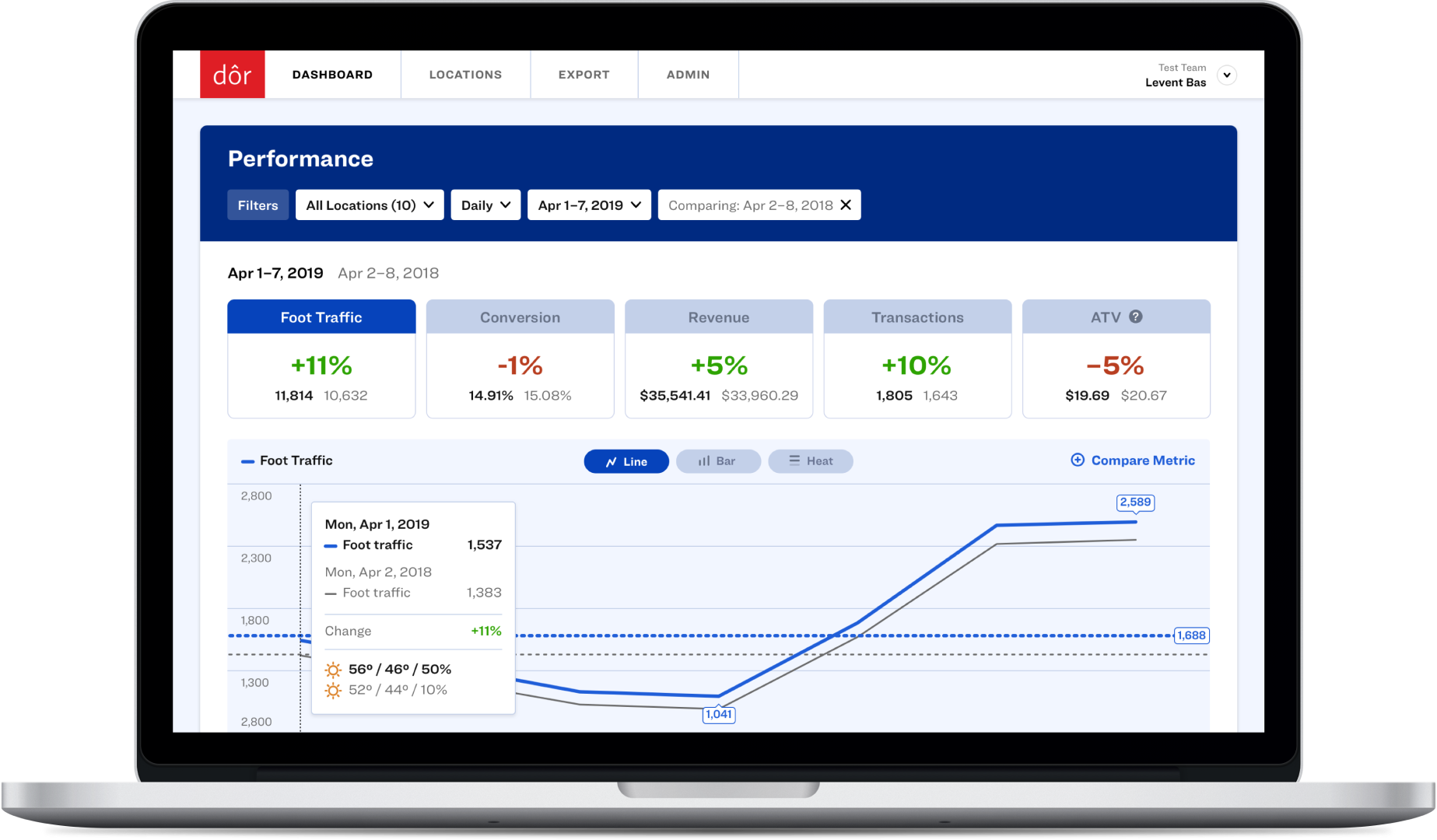Screen dimensions: 1437x840
Task: Switch chart to Bar view
Action: [x=717, y=461]
